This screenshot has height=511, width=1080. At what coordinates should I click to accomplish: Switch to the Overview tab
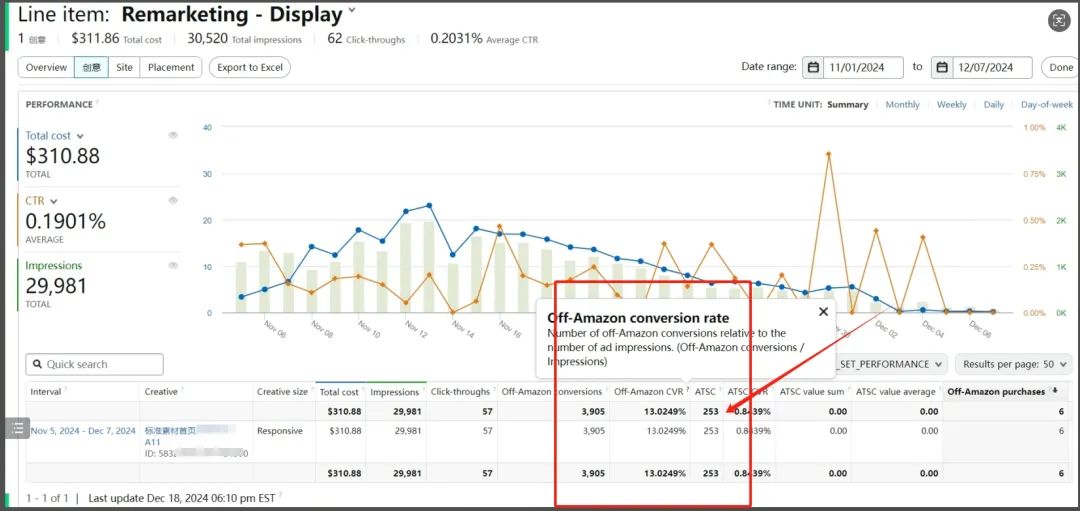click(46, 67)
